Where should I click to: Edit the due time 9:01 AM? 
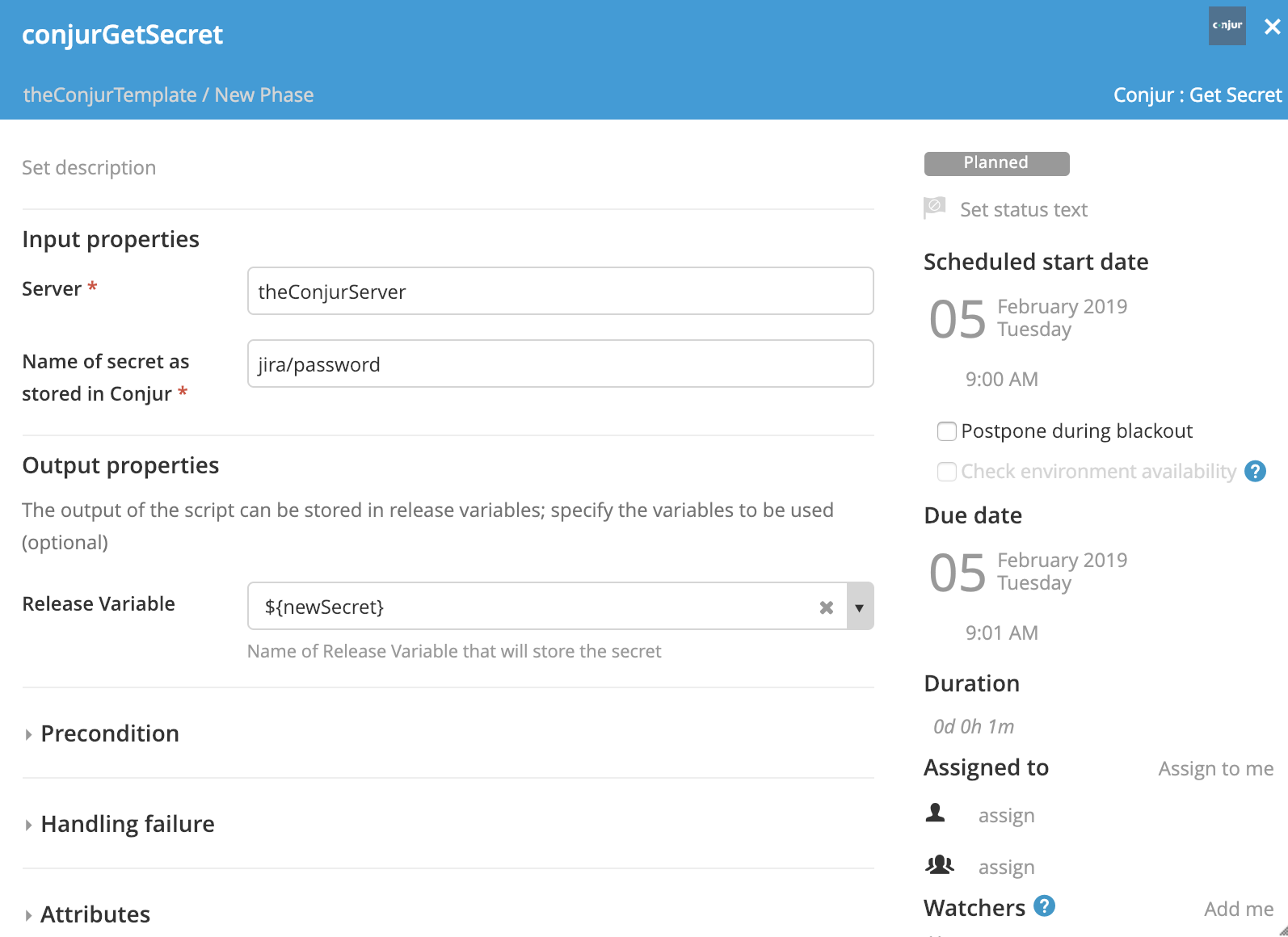1002,633
